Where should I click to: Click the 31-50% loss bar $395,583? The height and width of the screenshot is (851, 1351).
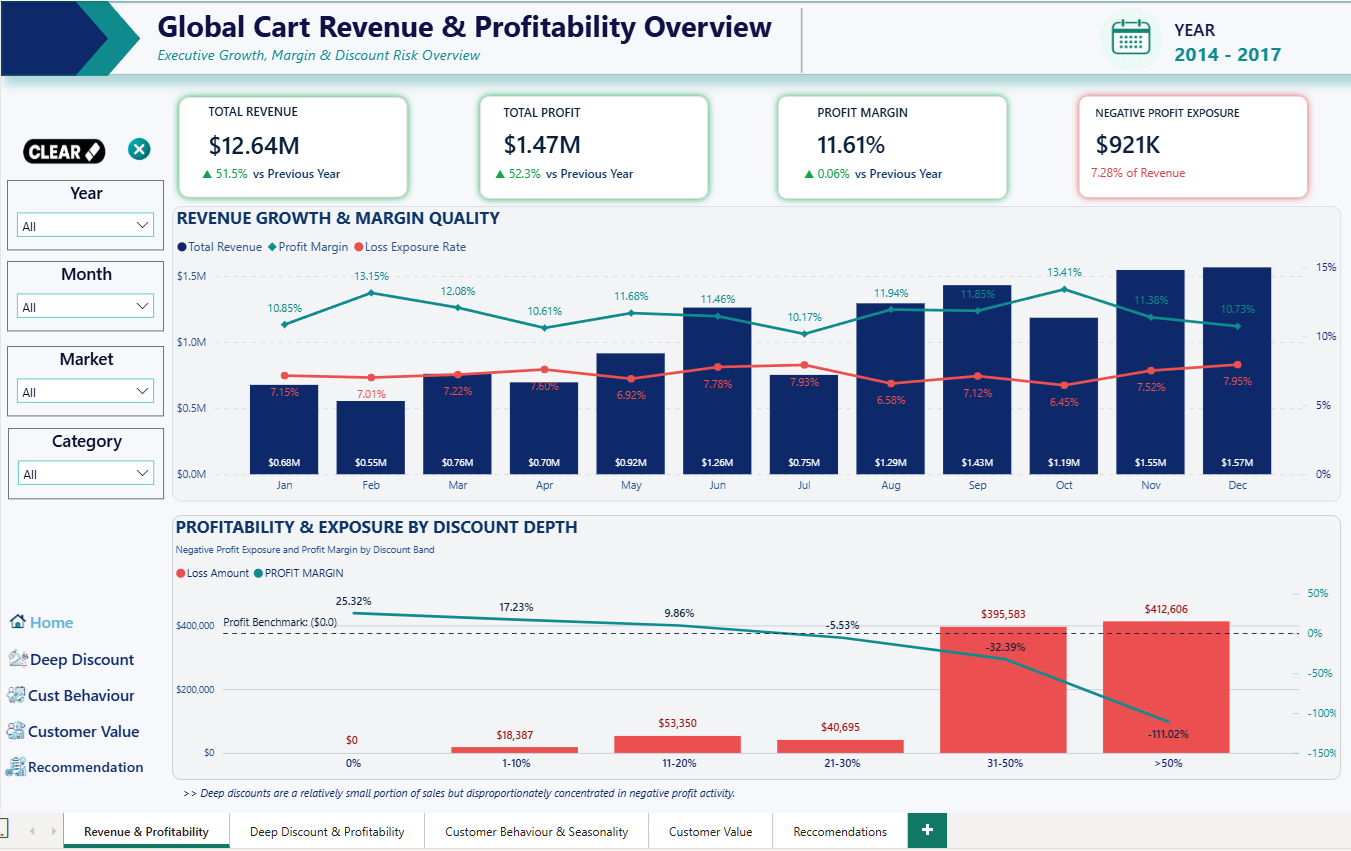coord(1003,690)
